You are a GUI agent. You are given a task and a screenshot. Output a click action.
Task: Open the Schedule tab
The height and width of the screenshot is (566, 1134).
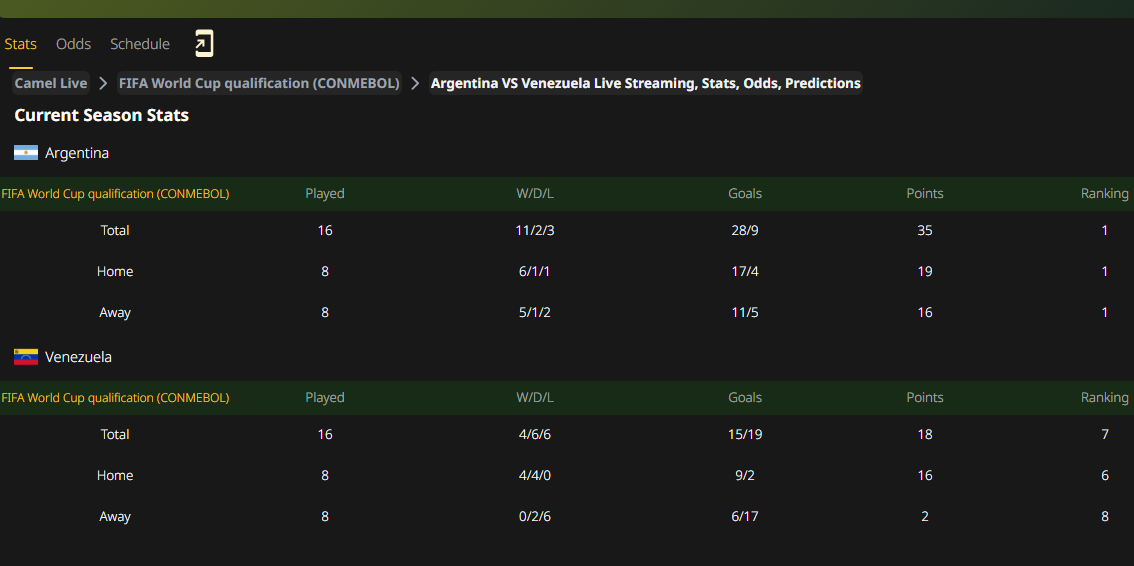(x=140, y=44)
